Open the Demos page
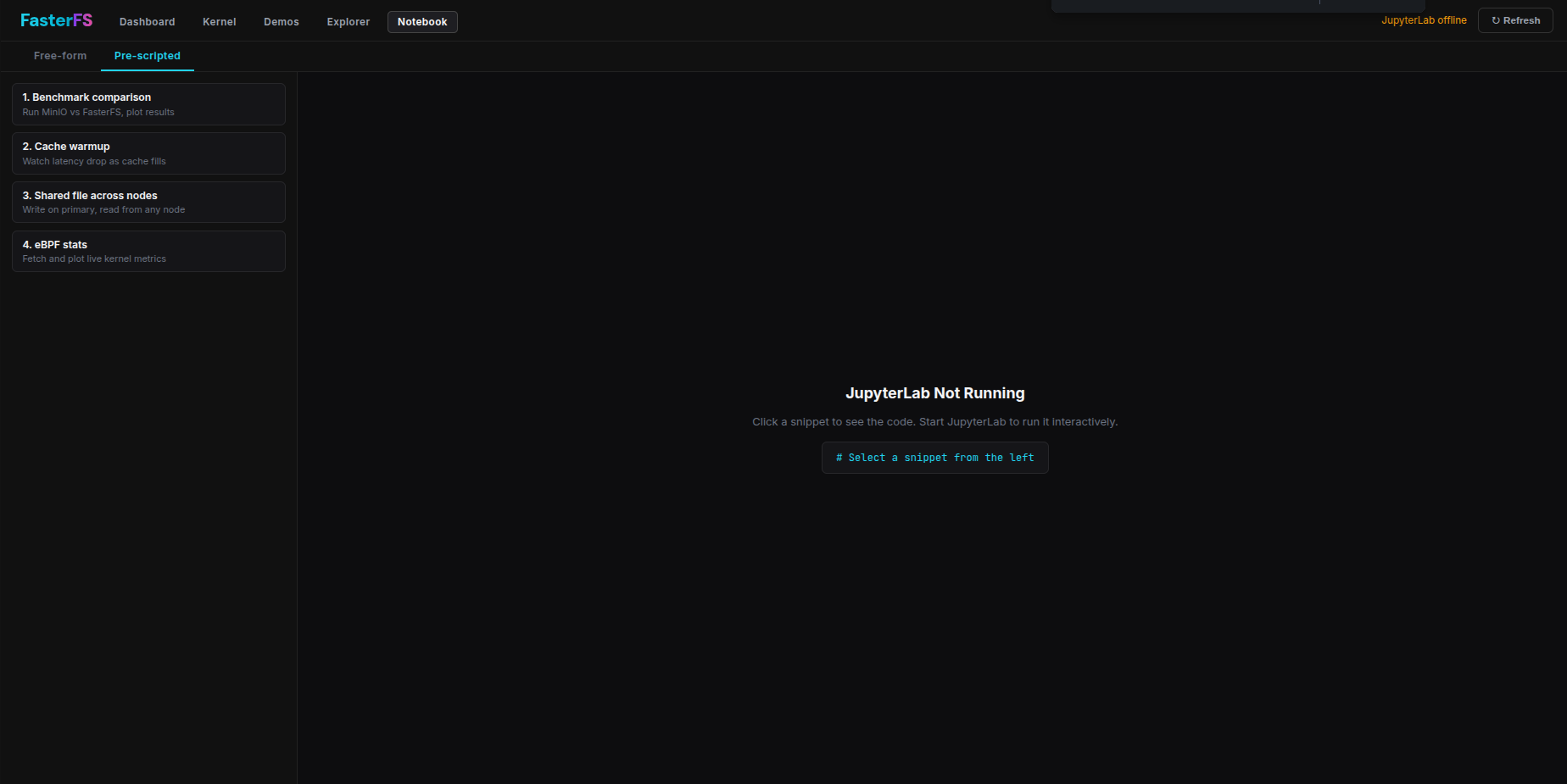 click(x=281, y=22)
